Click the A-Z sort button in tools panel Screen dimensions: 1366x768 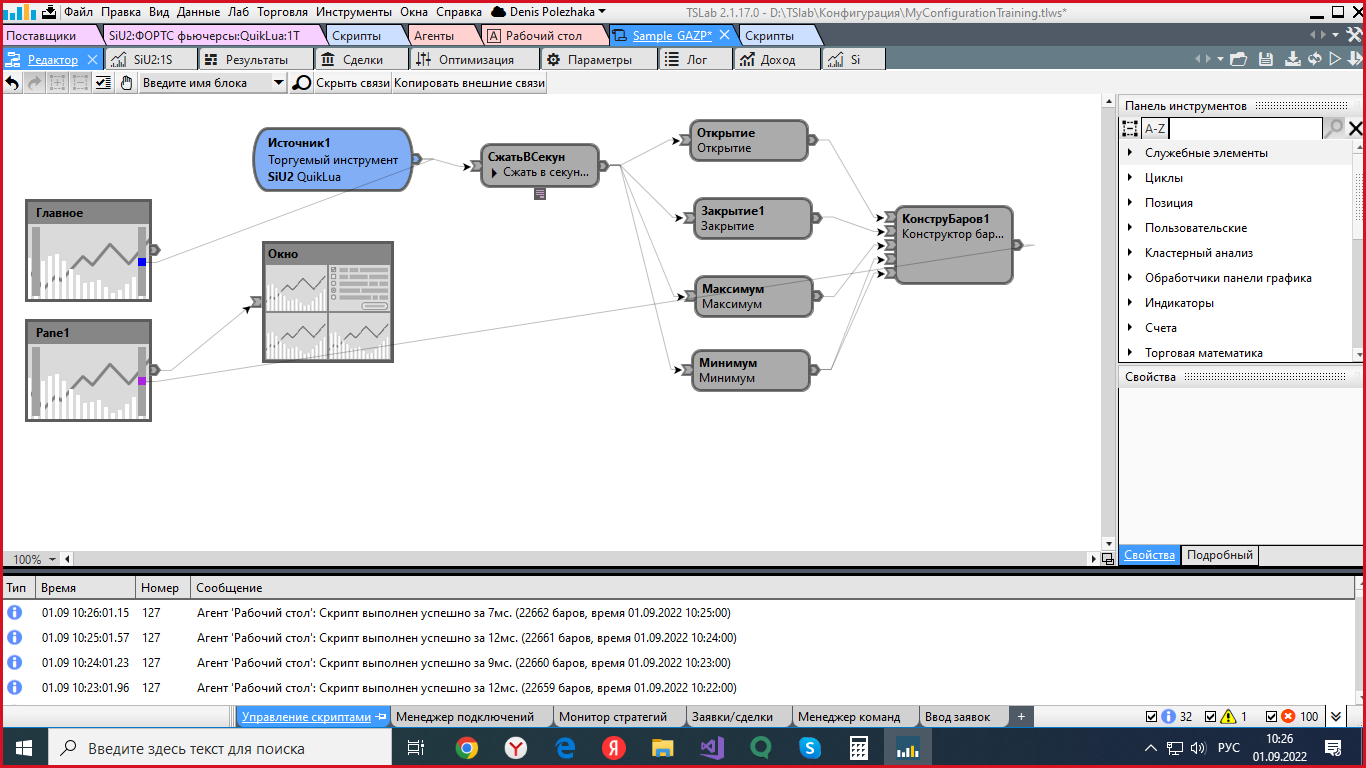pyautogui.click(x=1155, y=129)
